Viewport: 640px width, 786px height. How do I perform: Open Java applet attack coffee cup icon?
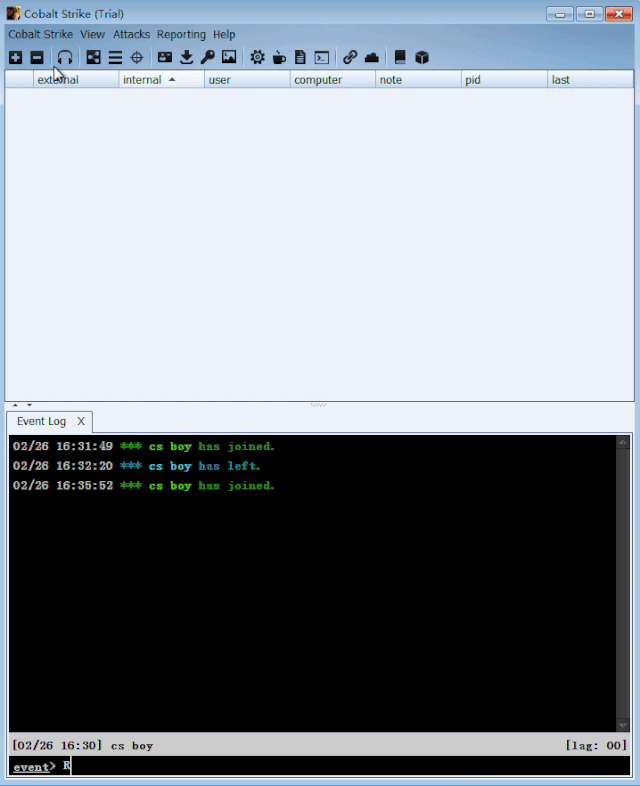(279, 57)
